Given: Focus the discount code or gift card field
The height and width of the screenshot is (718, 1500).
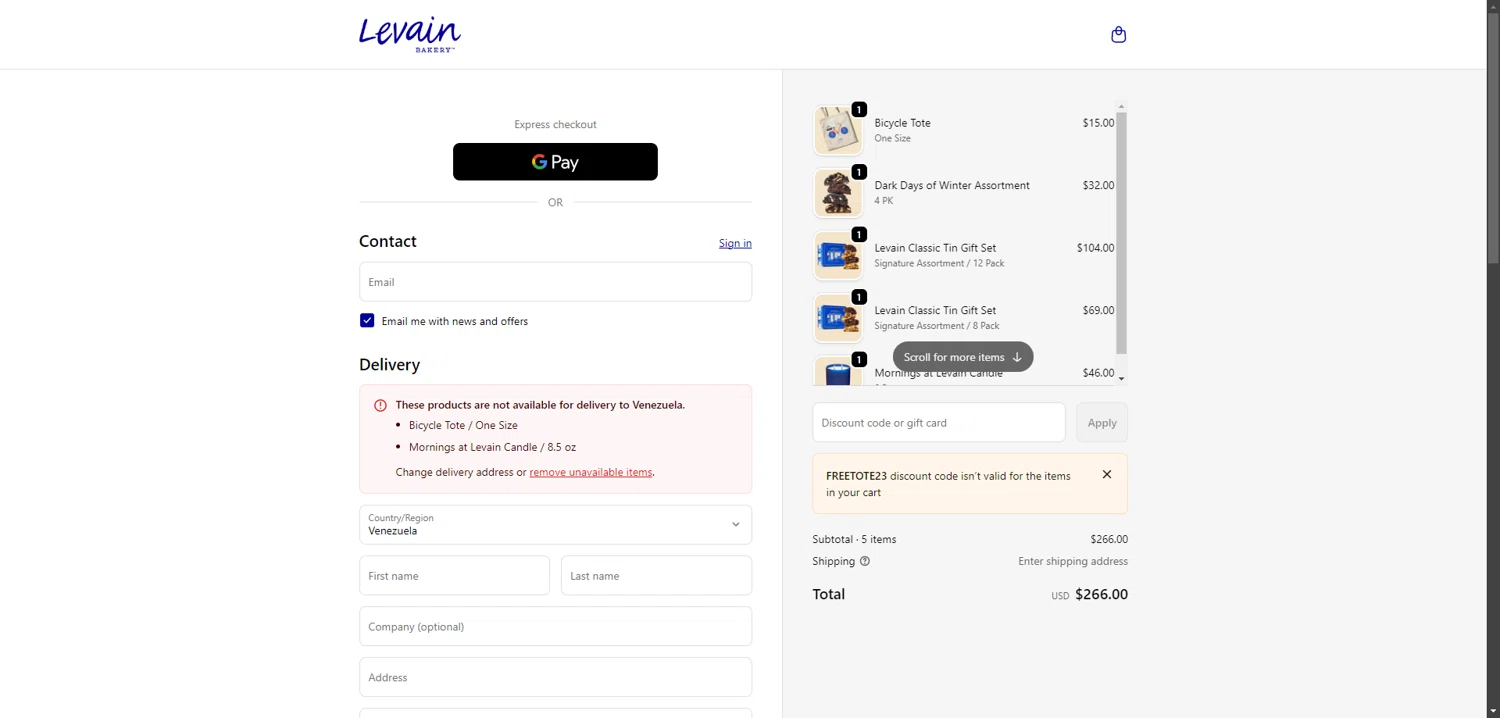Looking at the screenshot, I should (x=939, y=423).
